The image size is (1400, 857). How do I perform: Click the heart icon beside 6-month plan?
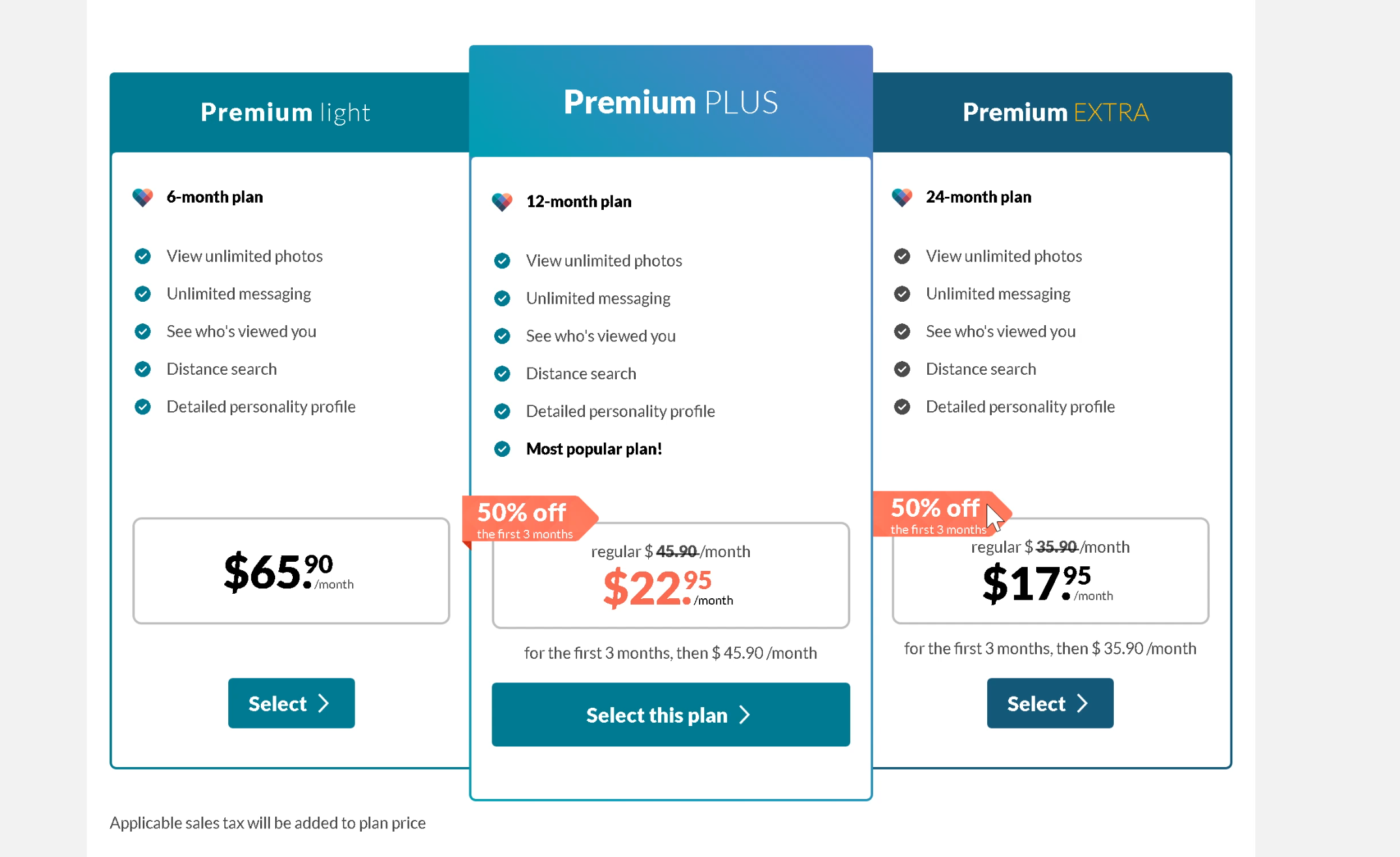[143, 197]
